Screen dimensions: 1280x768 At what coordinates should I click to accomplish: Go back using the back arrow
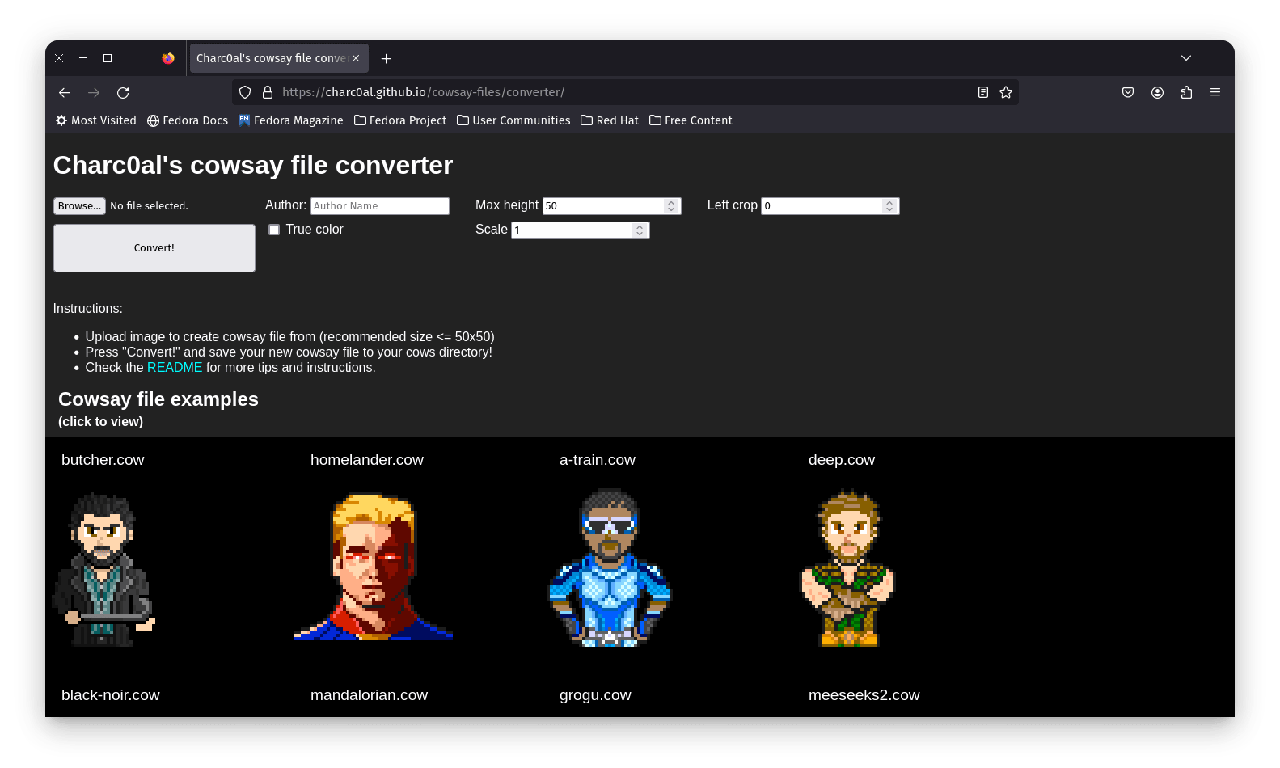(x=64, y=93)
